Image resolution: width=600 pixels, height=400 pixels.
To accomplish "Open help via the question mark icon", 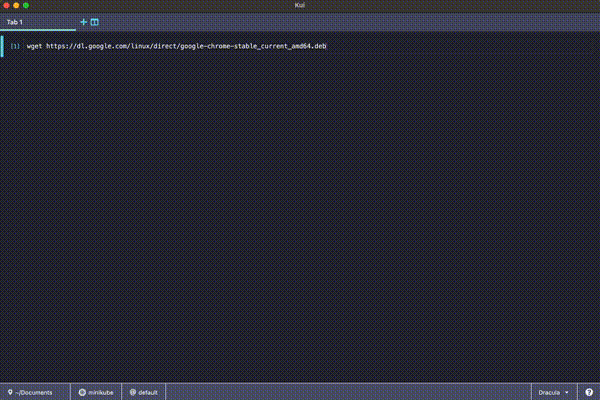I will point(590,393).
